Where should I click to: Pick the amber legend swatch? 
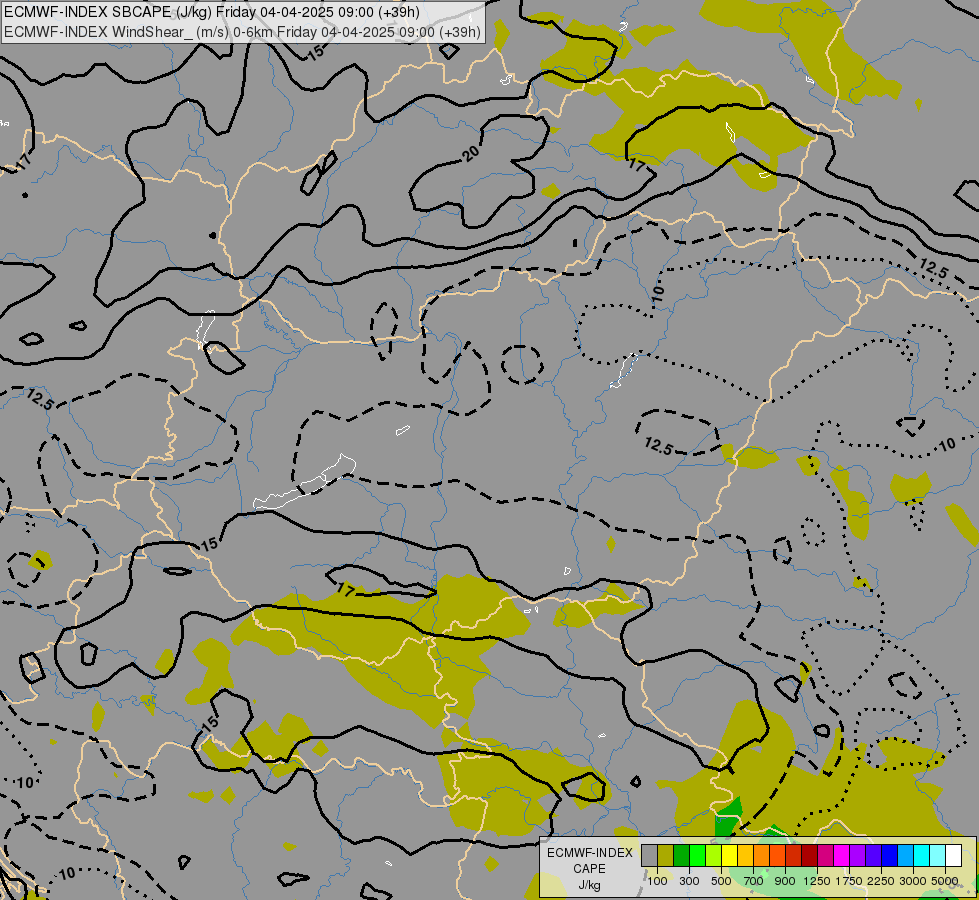[745, 856]
